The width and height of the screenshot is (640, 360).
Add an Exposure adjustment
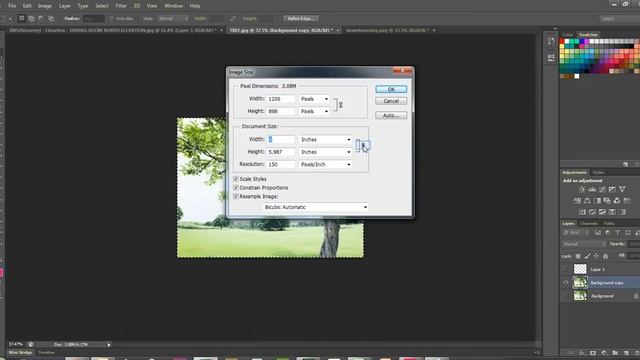[612, 189]
